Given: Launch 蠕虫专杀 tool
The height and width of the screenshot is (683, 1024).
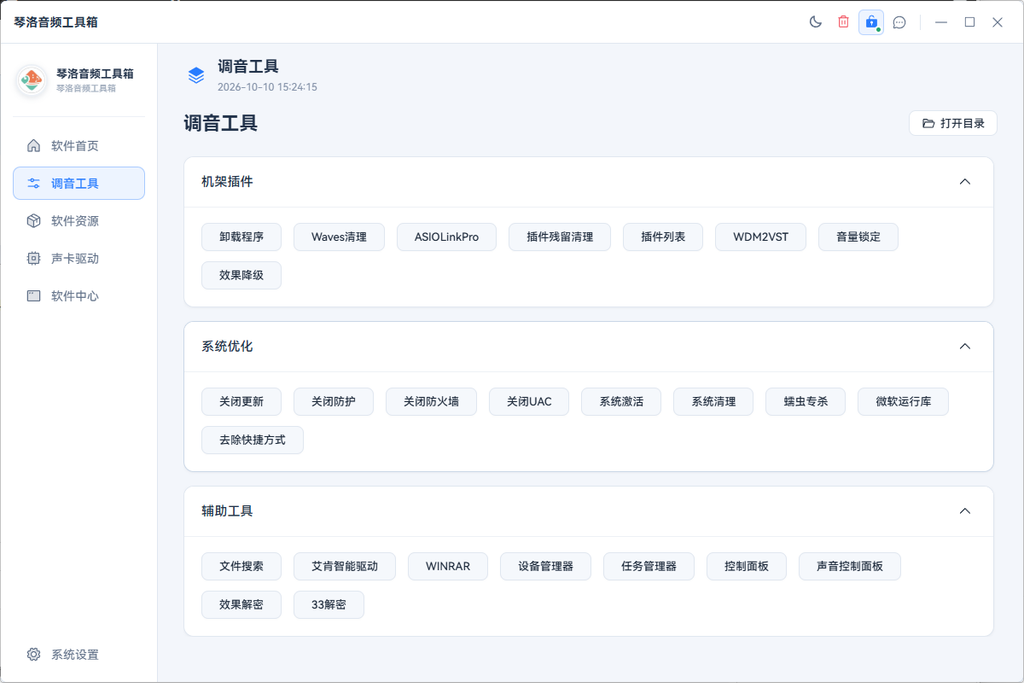Looking at the screenshot, I should 805,402.
